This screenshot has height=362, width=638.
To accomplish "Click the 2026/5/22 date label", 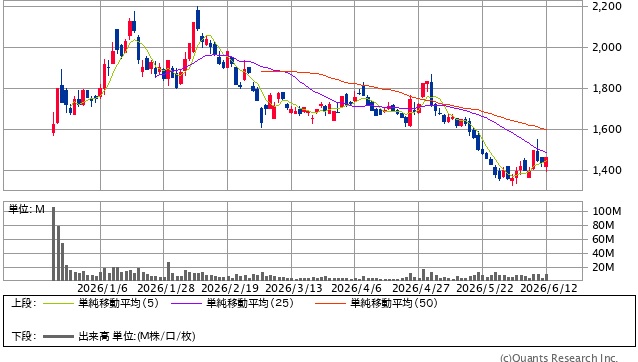I will [485, 288].
